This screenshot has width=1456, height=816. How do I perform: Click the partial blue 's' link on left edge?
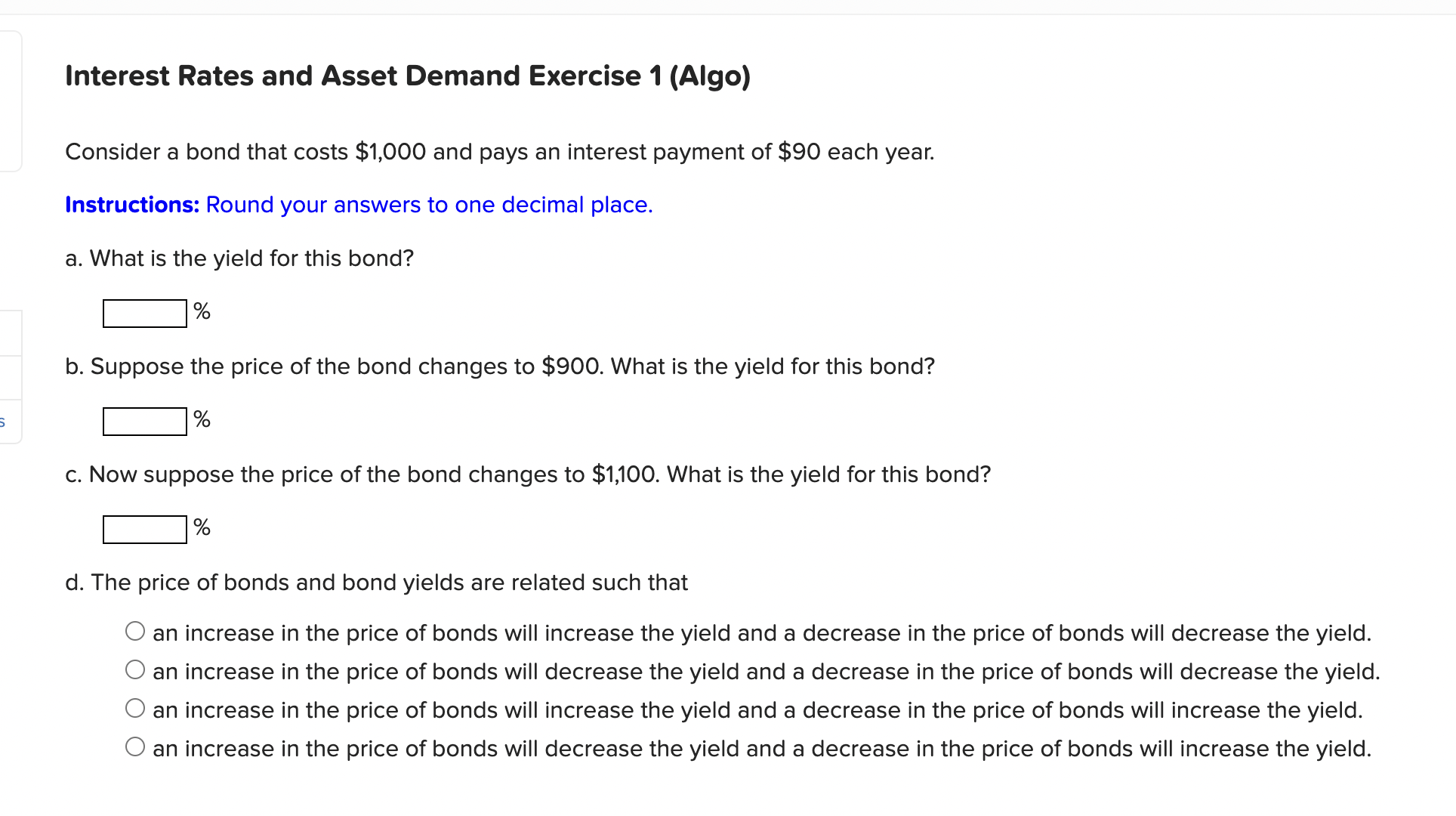coord(3,423)
